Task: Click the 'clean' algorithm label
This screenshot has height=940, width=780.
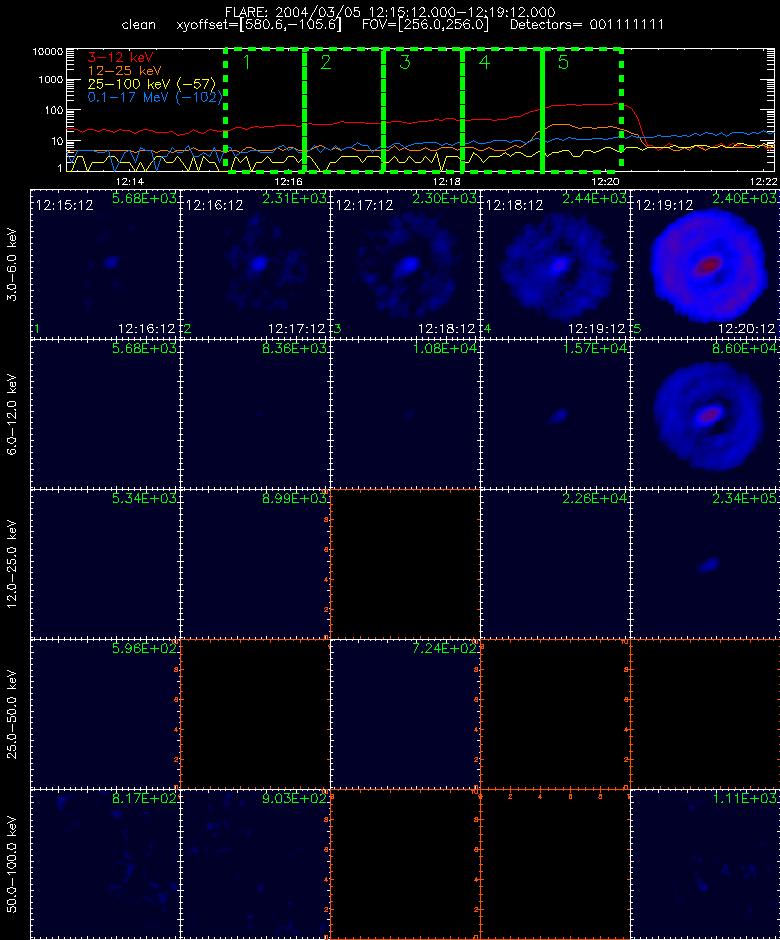Action: coord(138,25)
